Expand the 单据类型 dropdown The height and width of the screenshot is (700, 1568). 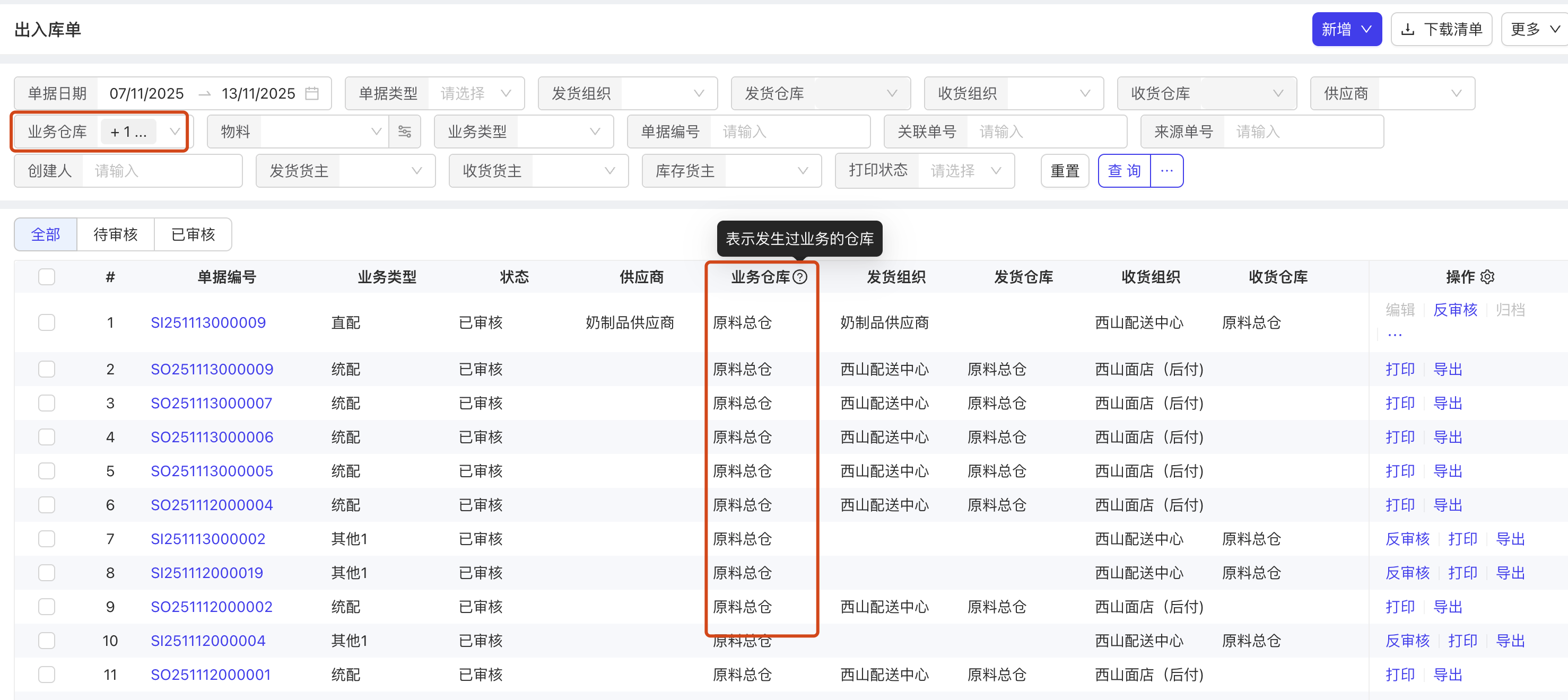[475, 93]
